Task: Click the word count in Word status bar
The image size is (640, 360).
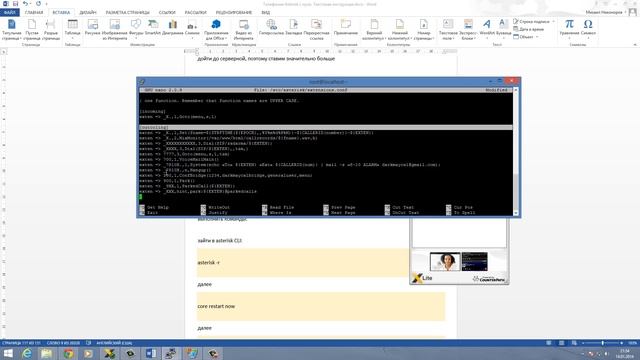Action: (63, 343)
